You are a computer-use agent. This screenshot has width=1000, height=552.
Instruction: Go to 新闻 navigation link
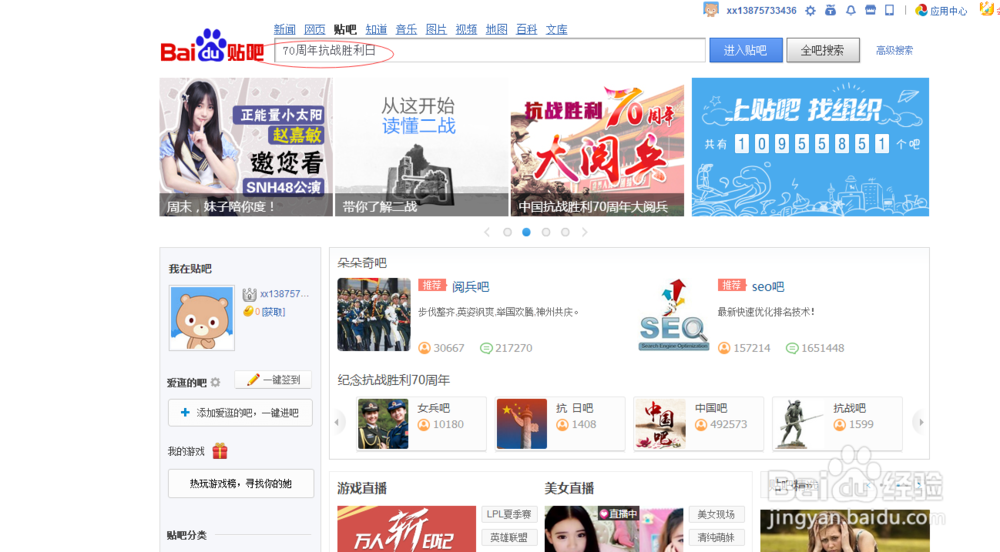[284, 29]
